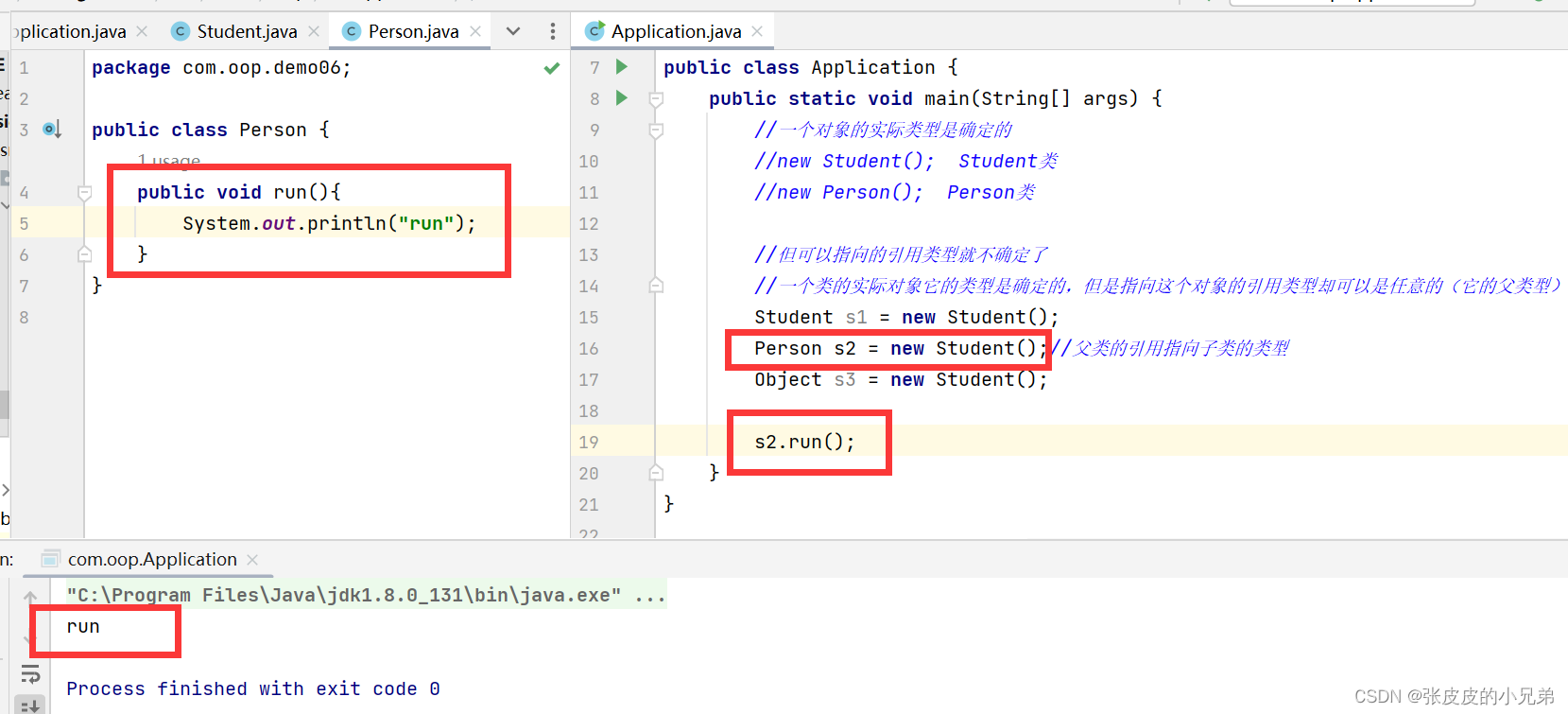Close the com.oop.Application run tab
The image size is (1568, 714).
click(x=252, y=560)
